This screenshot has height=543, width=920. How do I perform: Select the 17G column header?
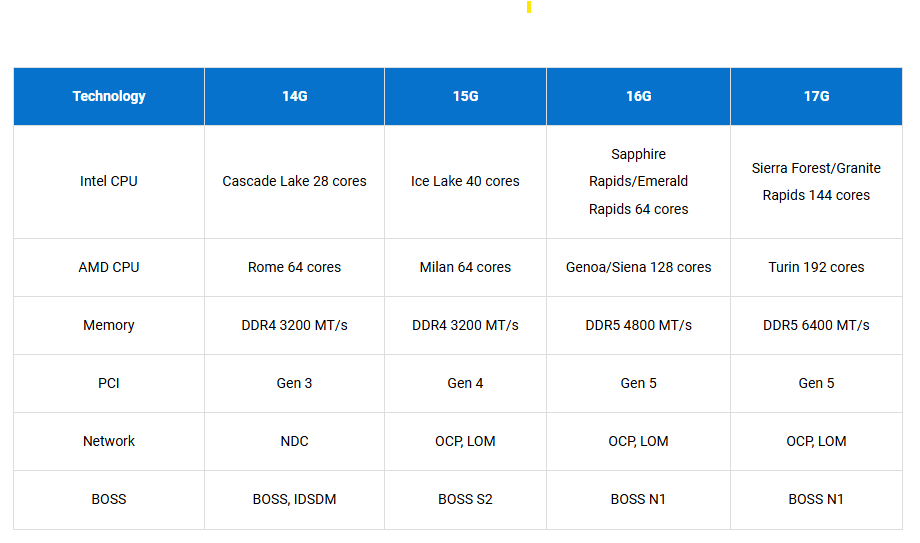pyautogui.click(x=816, y=96)
